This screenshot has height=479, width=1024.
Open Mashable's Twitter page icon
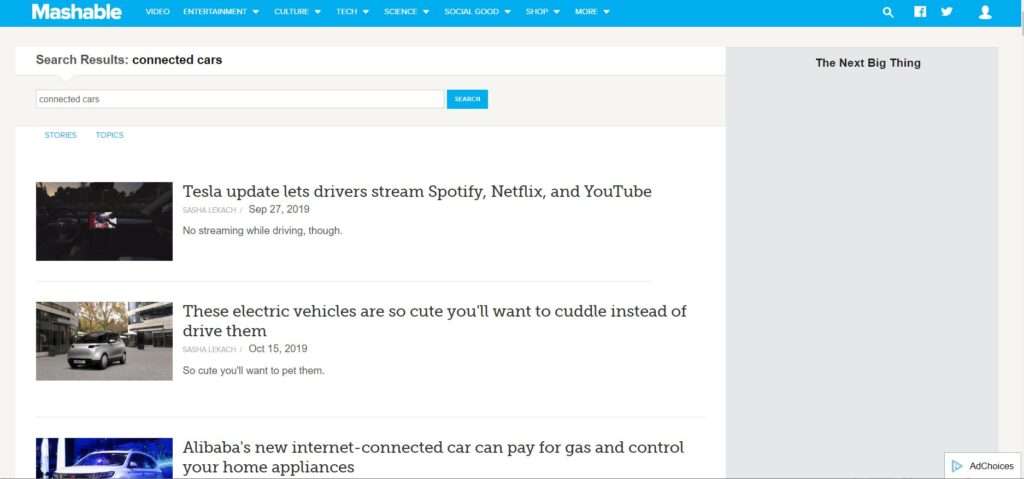tap(946, 12)
